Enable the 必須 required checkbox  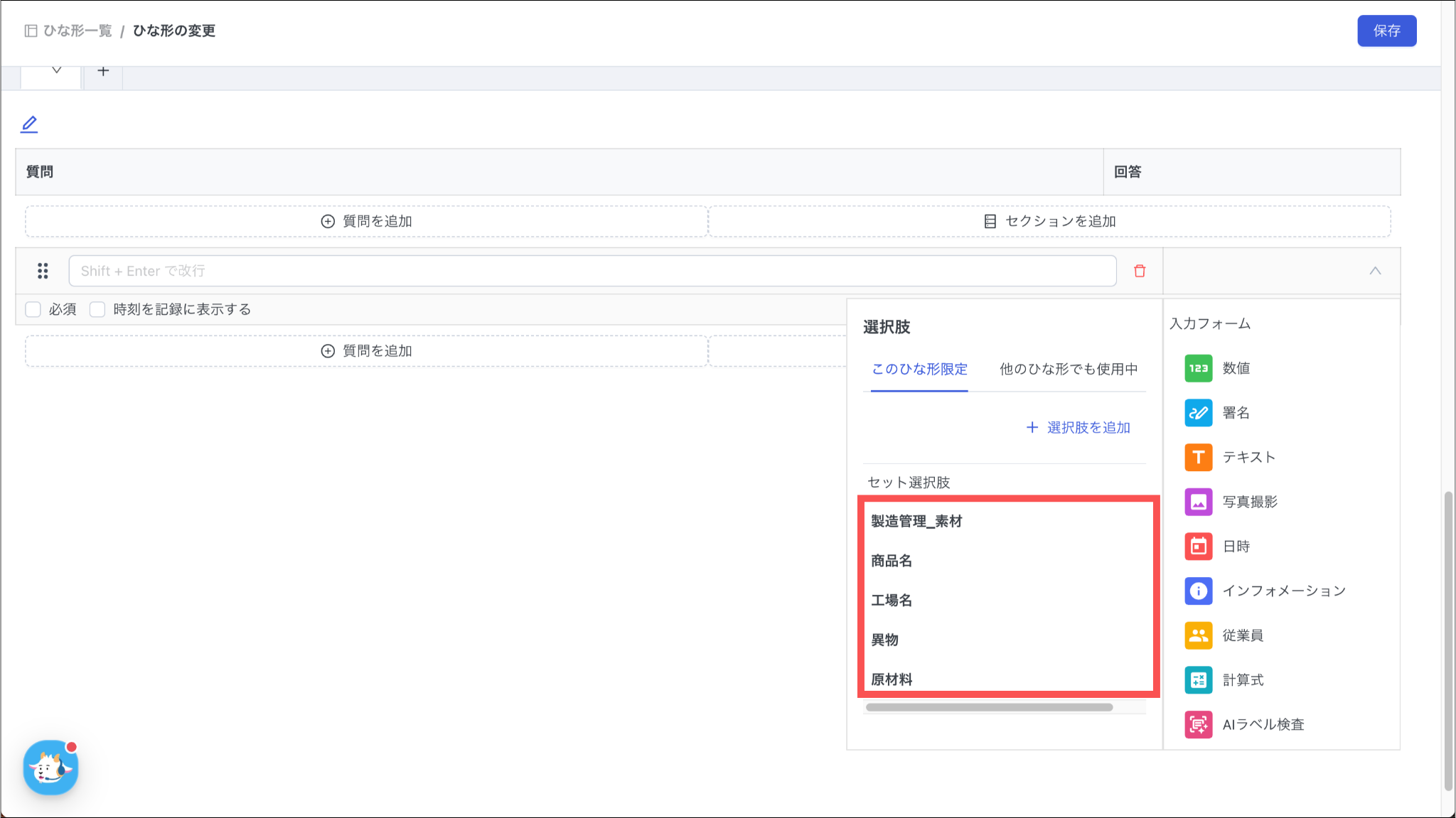pyautogui.click(x=33, y=309)
